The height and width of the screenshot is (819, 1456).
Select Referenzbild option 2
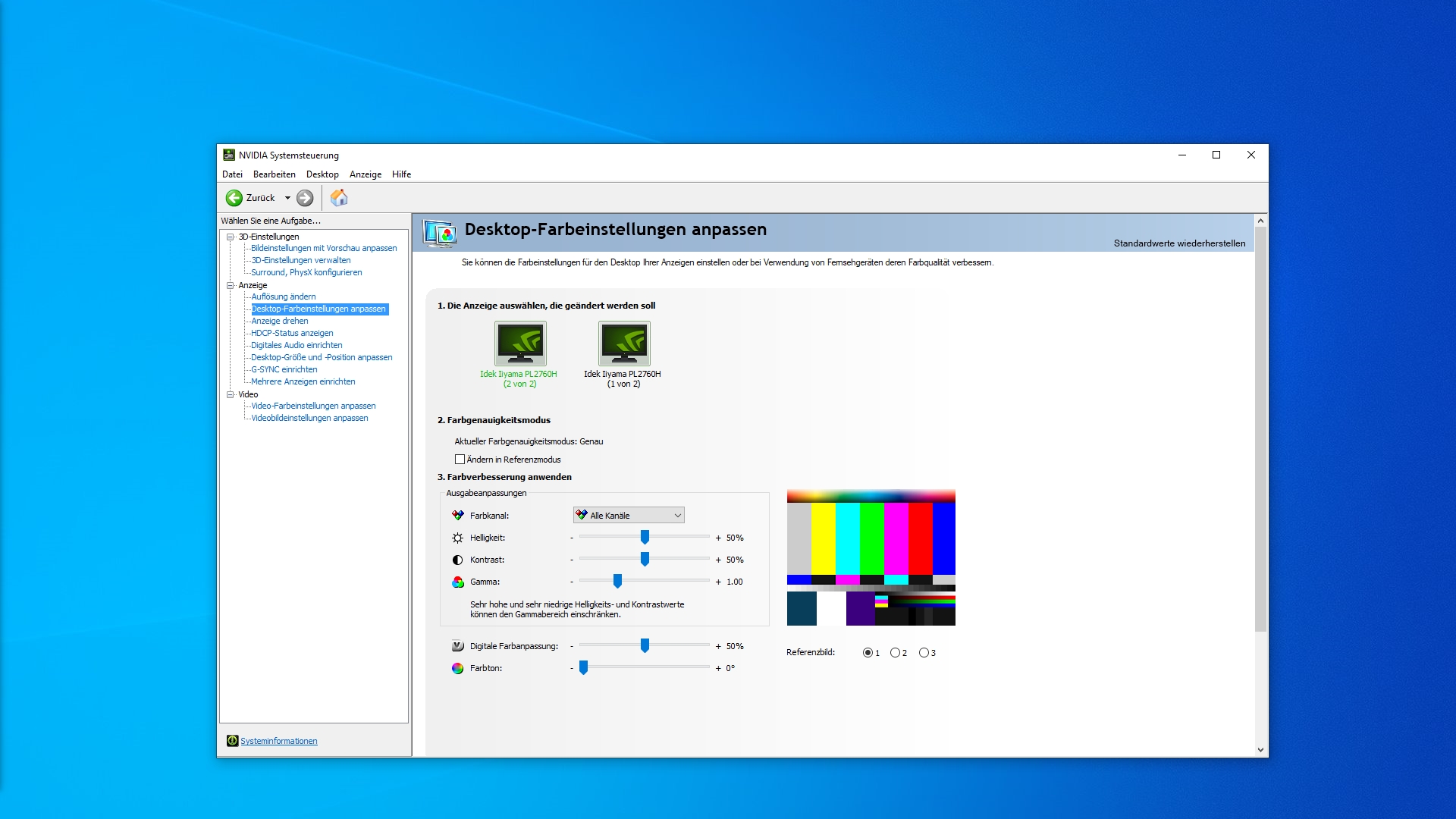coord(895,653)
